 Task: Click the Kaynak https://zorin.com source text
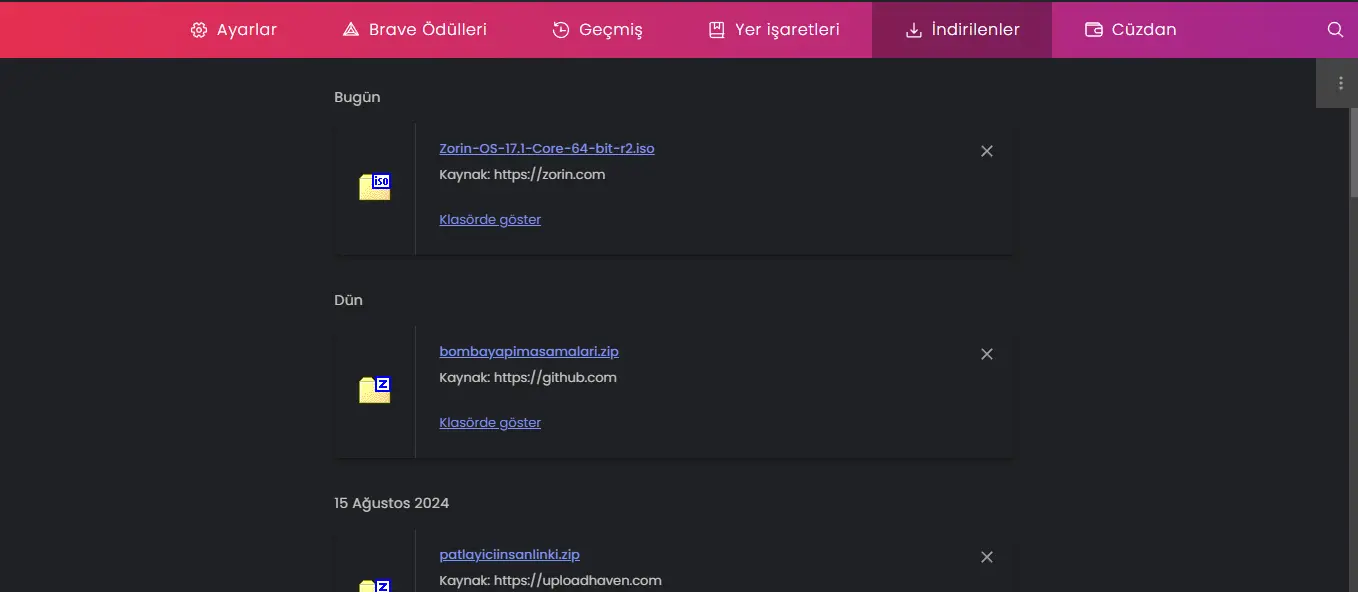pyautogui.click(x=522, y=174)
